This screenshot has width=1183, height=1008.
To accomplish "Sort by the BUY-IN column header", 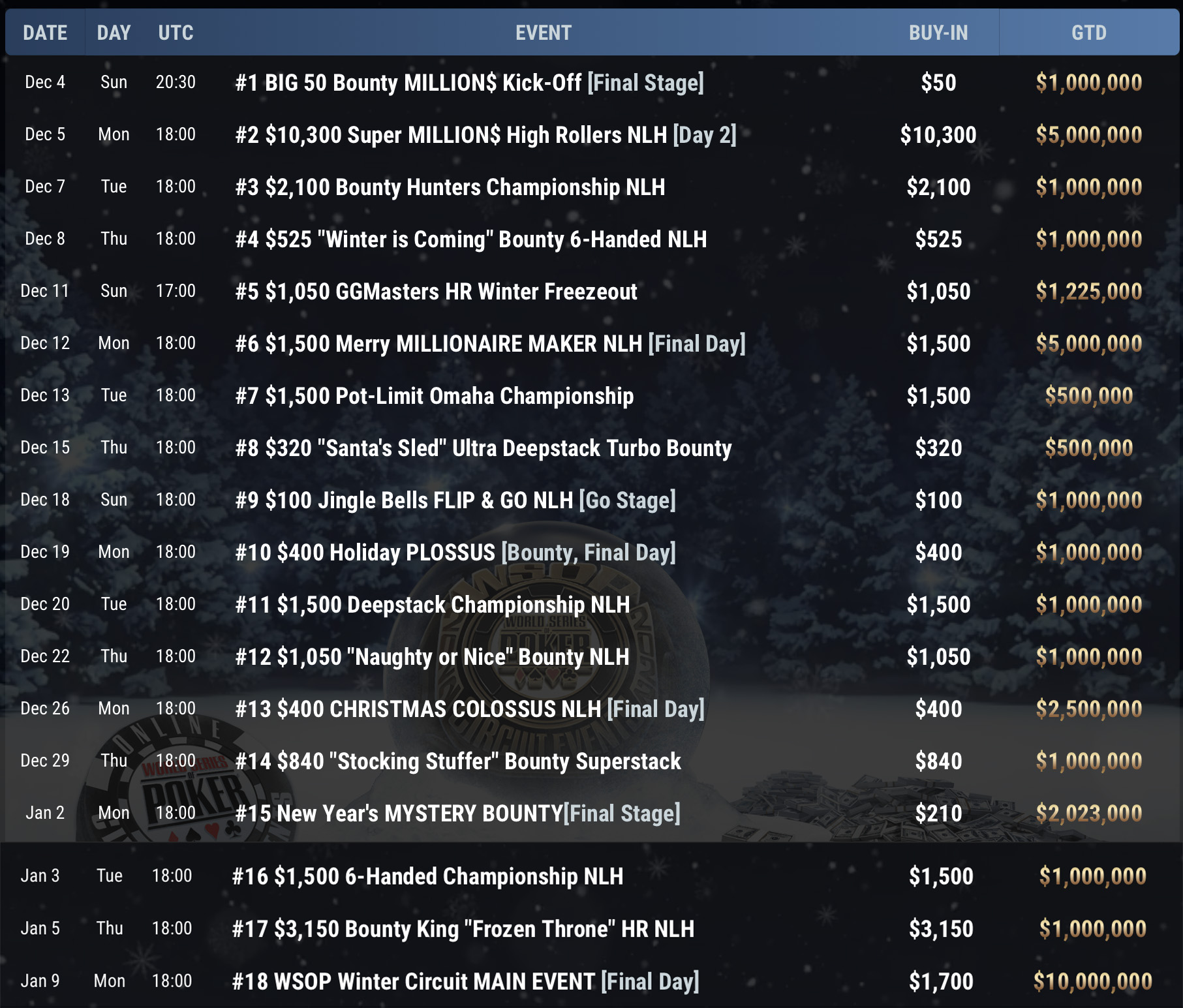I will point(938,33).
